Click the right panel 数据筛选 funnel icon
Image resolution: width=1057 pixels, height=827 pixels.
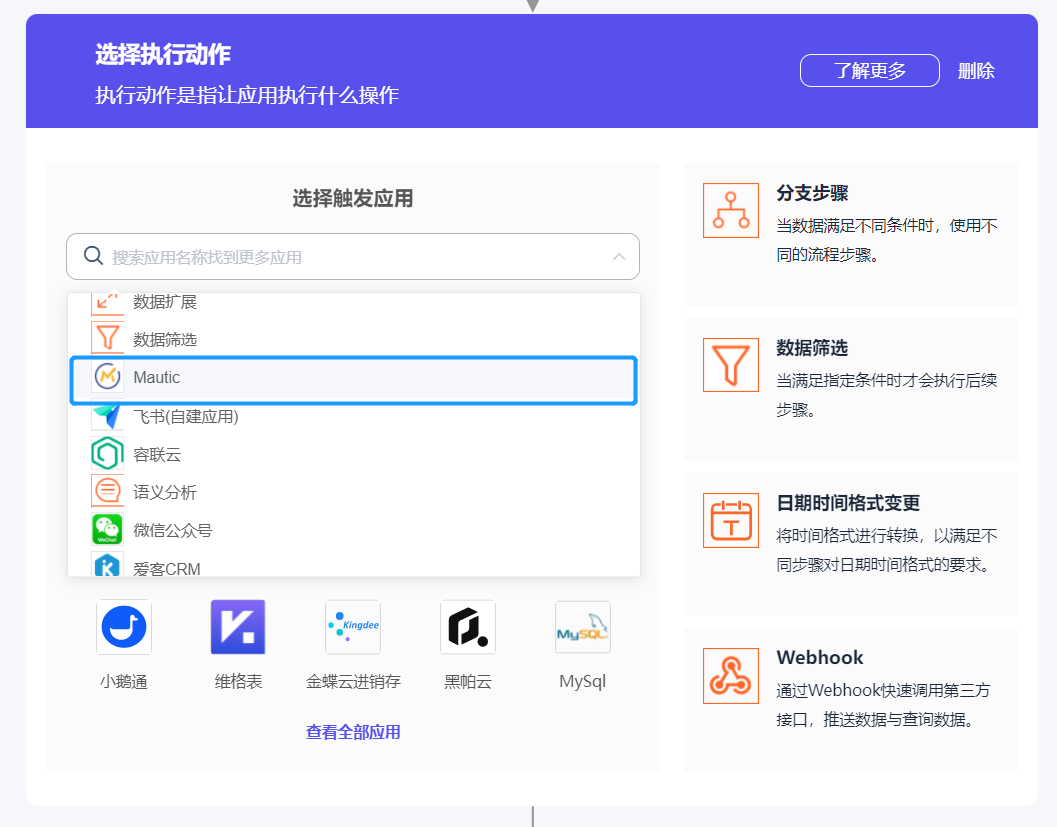coord(731,365)
